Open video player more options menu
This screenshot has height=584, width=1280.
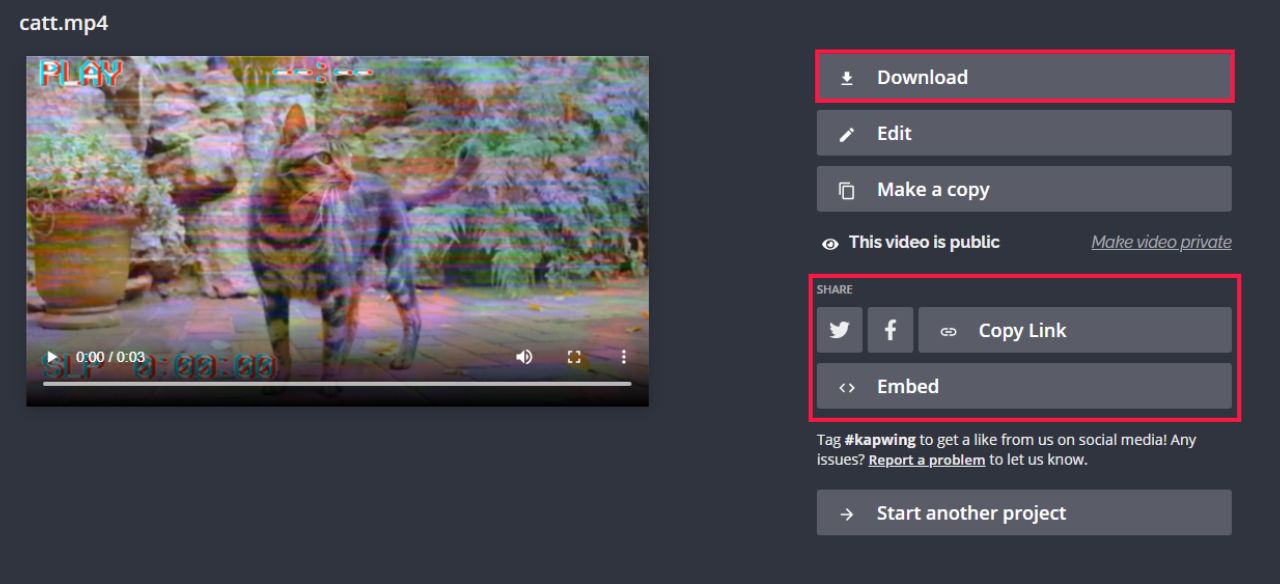(x=623, y=357)
